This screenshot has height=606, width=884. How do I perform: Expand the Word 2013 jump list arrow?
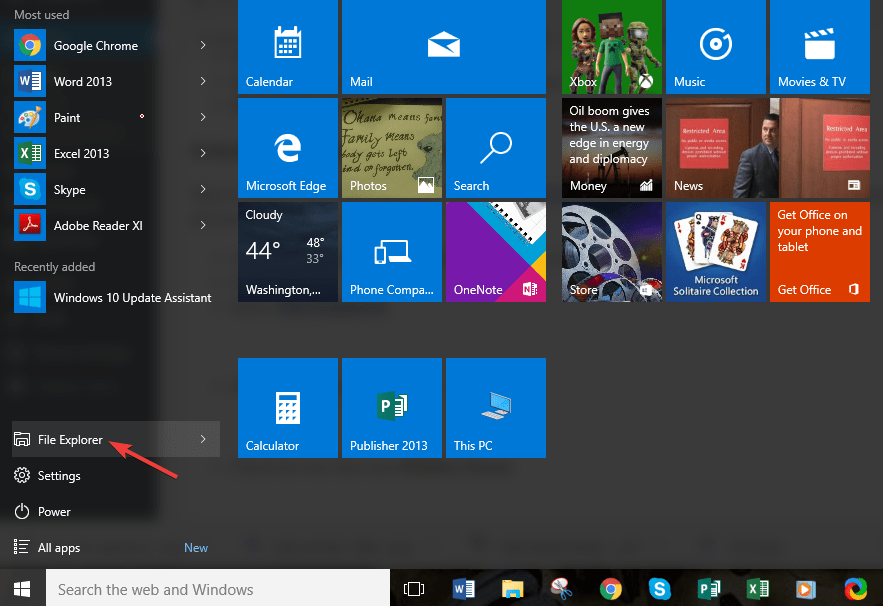(x=203, y=81)
